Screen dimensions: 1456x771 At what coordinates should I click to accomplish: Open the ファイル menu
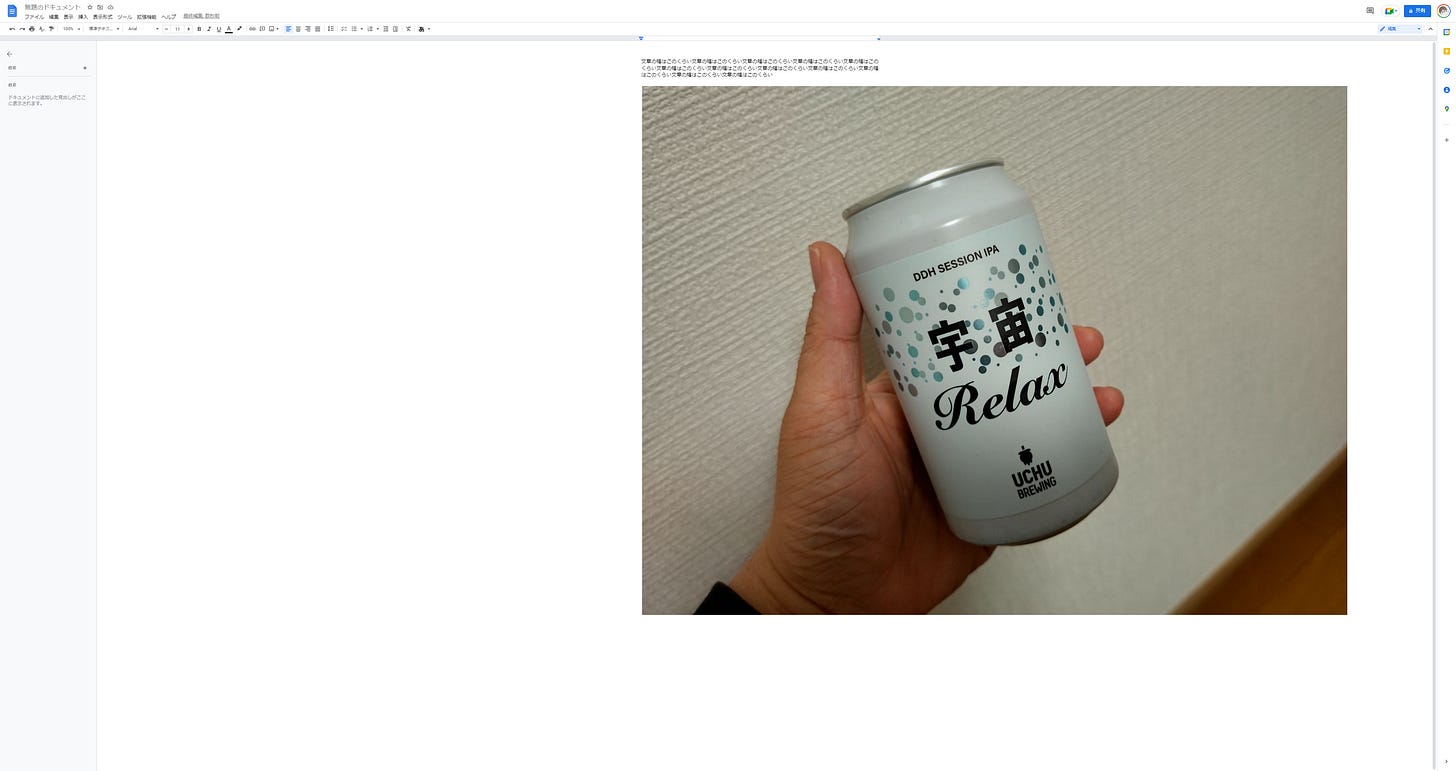[34, 17]
